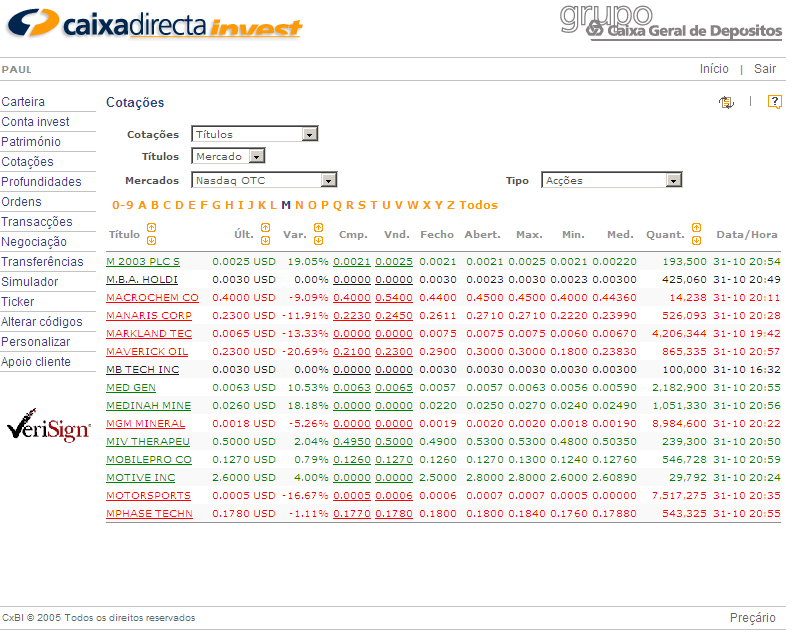Viewport: 803px width, 635px height.
Task: Filter titles by 0-9
Action: [x=122, y=205]
